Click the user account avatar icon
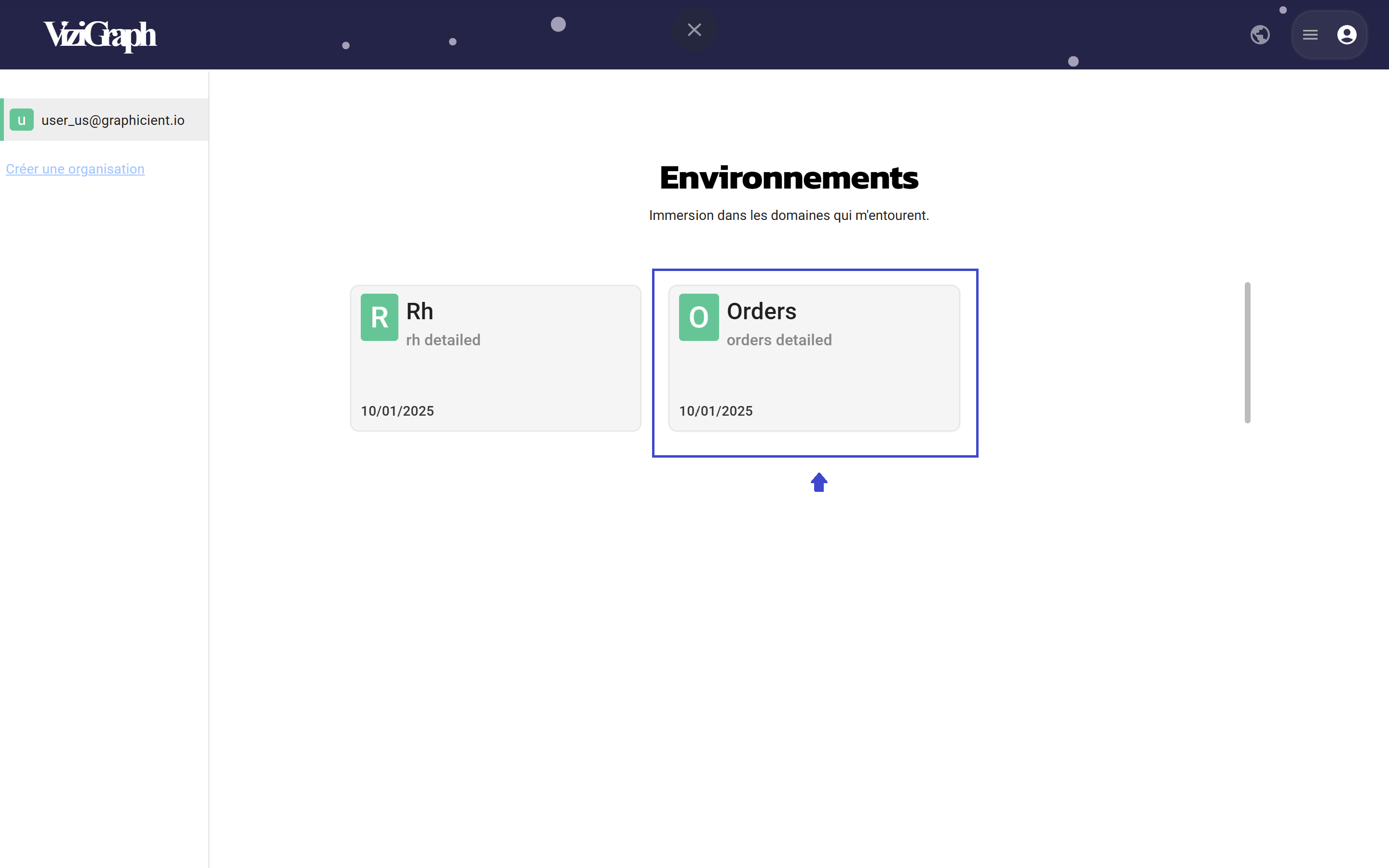The width and height of the screenshot is (1389, 868). pos(1347,35)
